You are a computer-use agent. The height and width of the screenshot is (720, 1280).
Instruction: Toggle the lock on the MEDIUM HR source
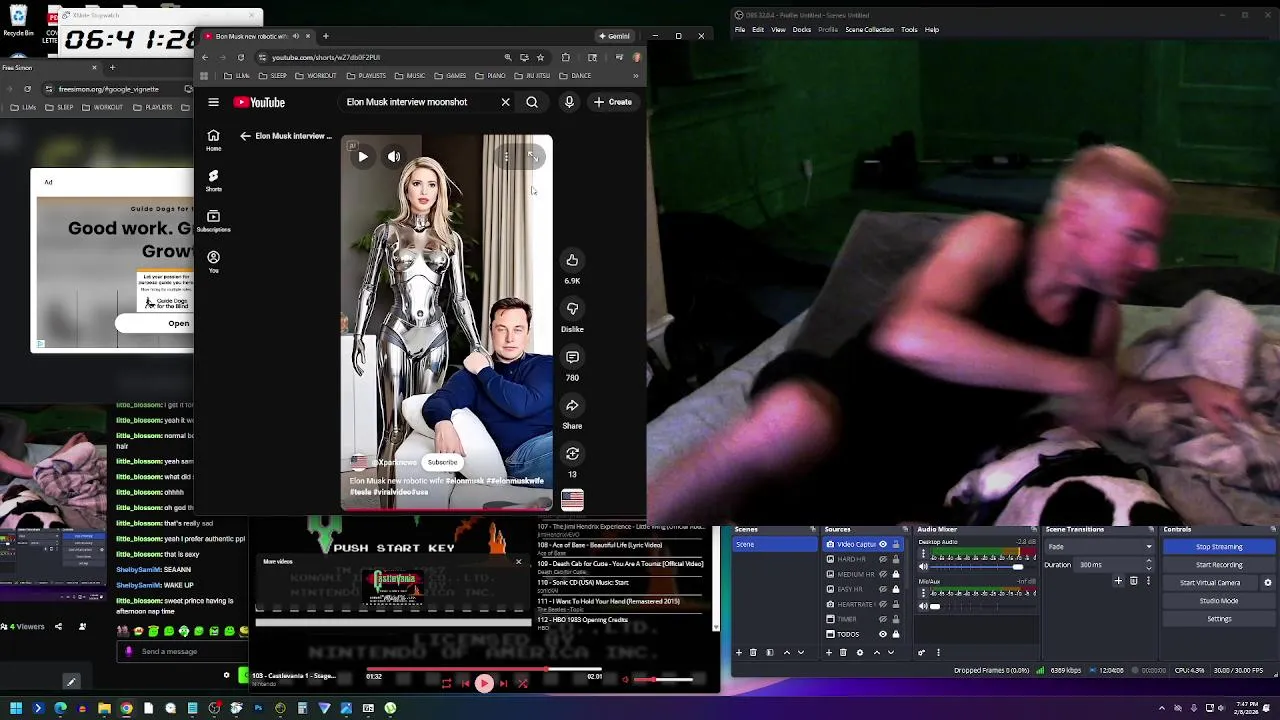click(896, 574)
